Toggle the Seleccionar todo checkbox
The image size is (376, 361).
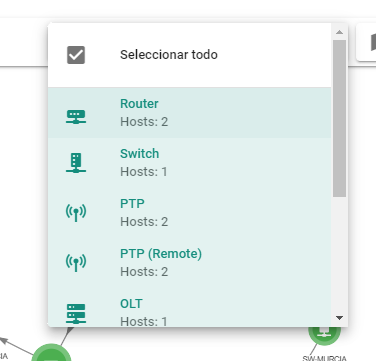[x=76, y=55]
